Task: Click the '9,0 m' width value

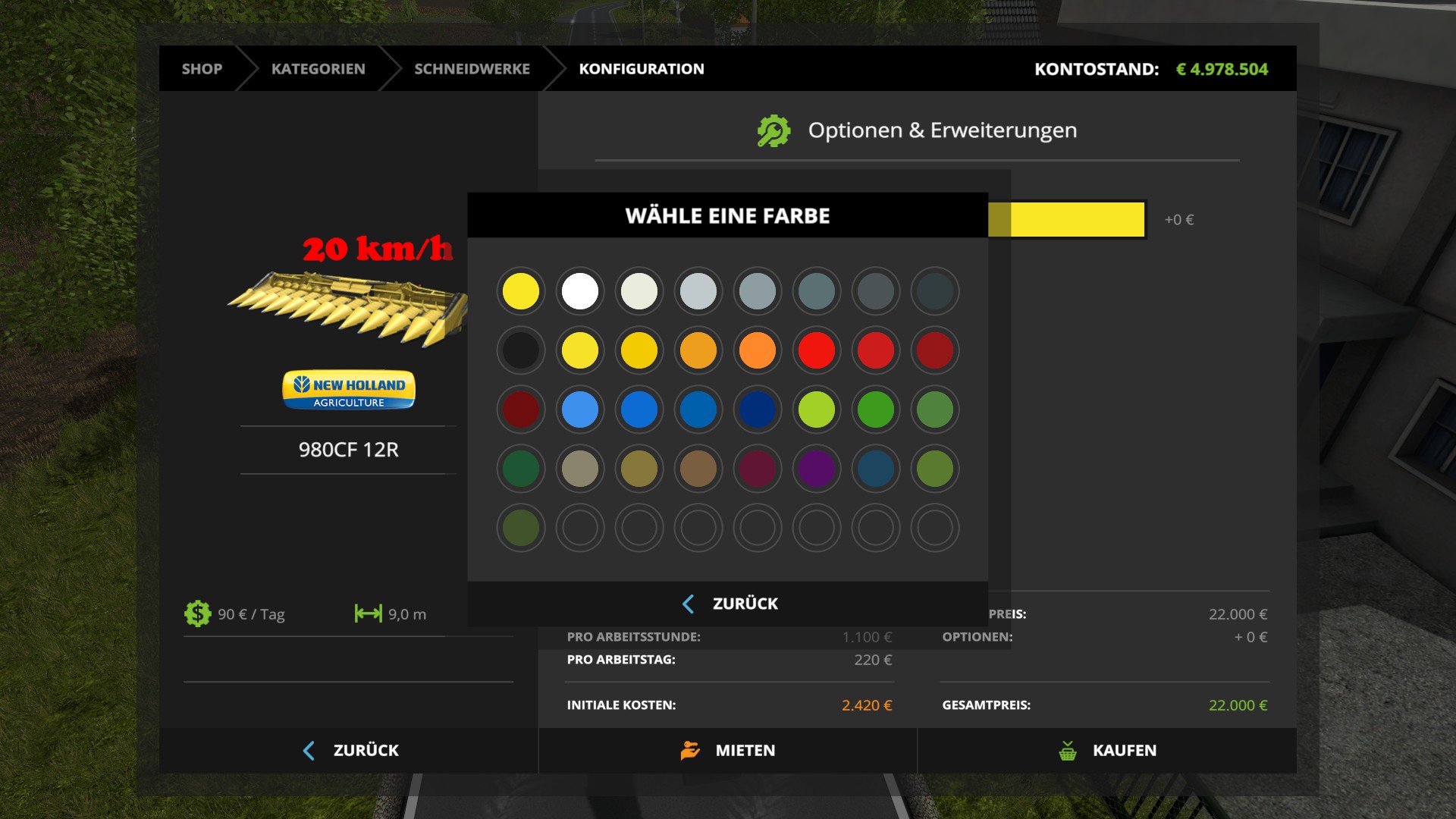Action: click(407, 614)
